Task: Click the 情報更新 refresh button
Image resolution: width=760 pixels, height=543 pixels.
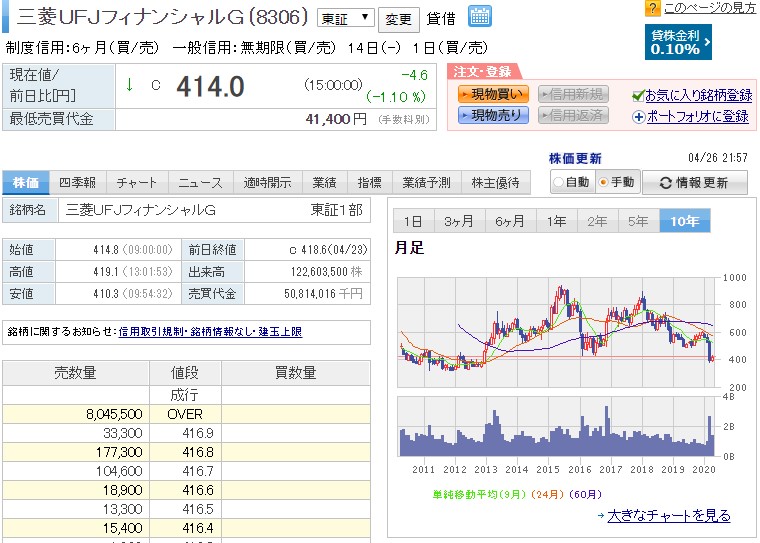Action: 695,182
